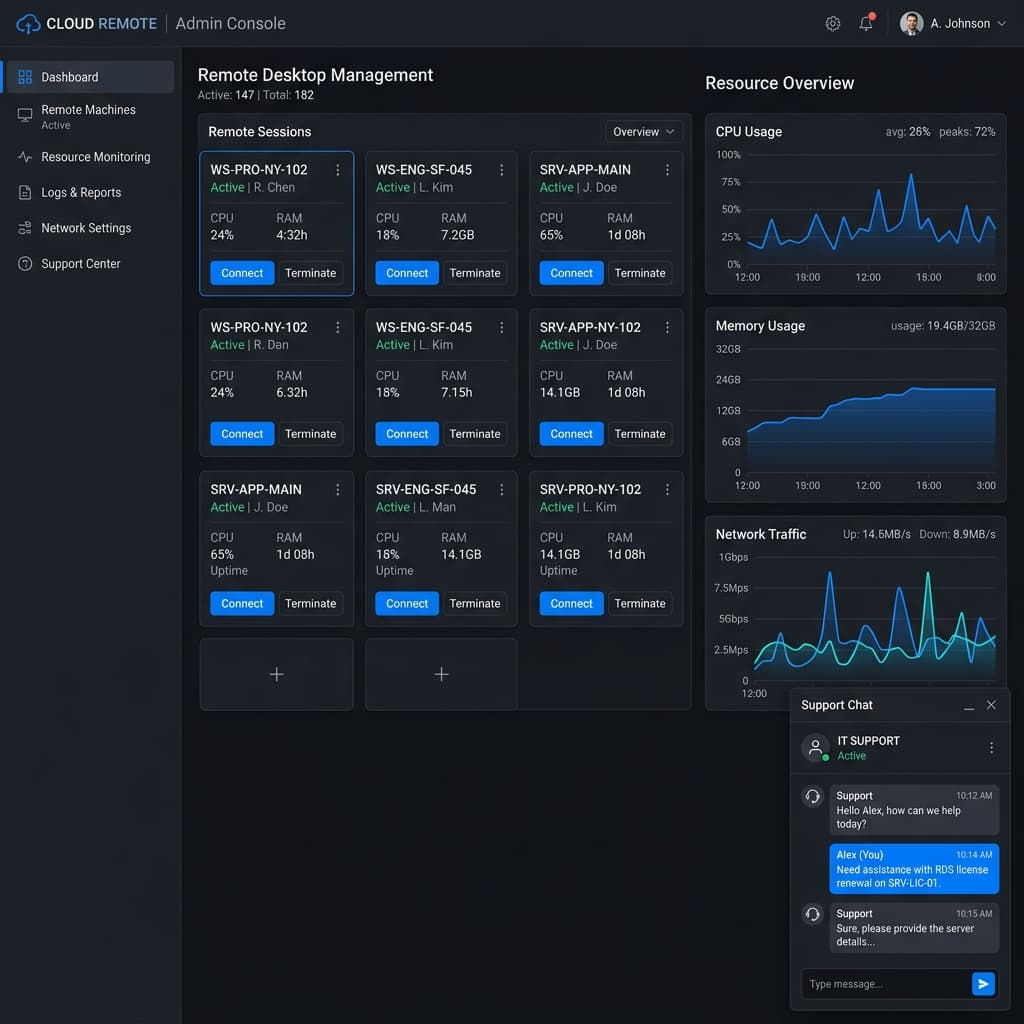Open the A. Johnson account menu
Screen dimensions: 1024x1024
pos(953,24)
